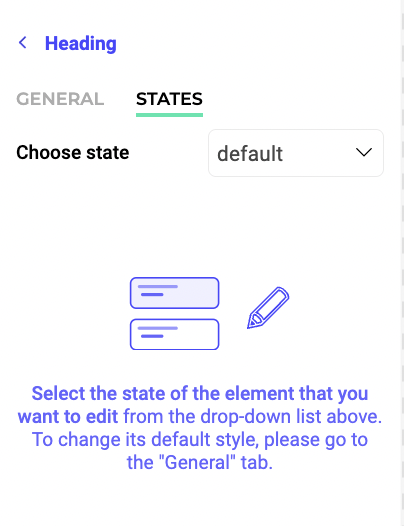This screenshot has width=404, height=526.
Task: Click the back chevron arrow beside Heading
Action: coord(23,43)
